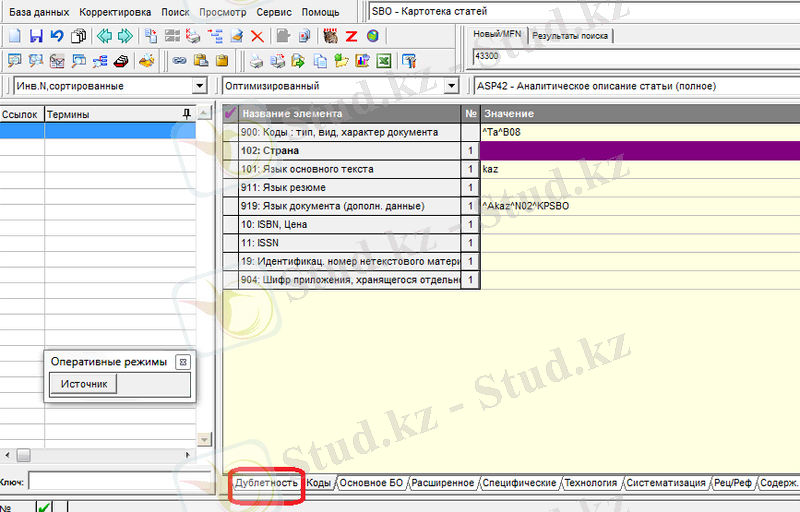Image resolution: width=800 pixels, height=512 pixels.
Task: Select the Специфические bottom tab
Action: [x=519, y=482]
